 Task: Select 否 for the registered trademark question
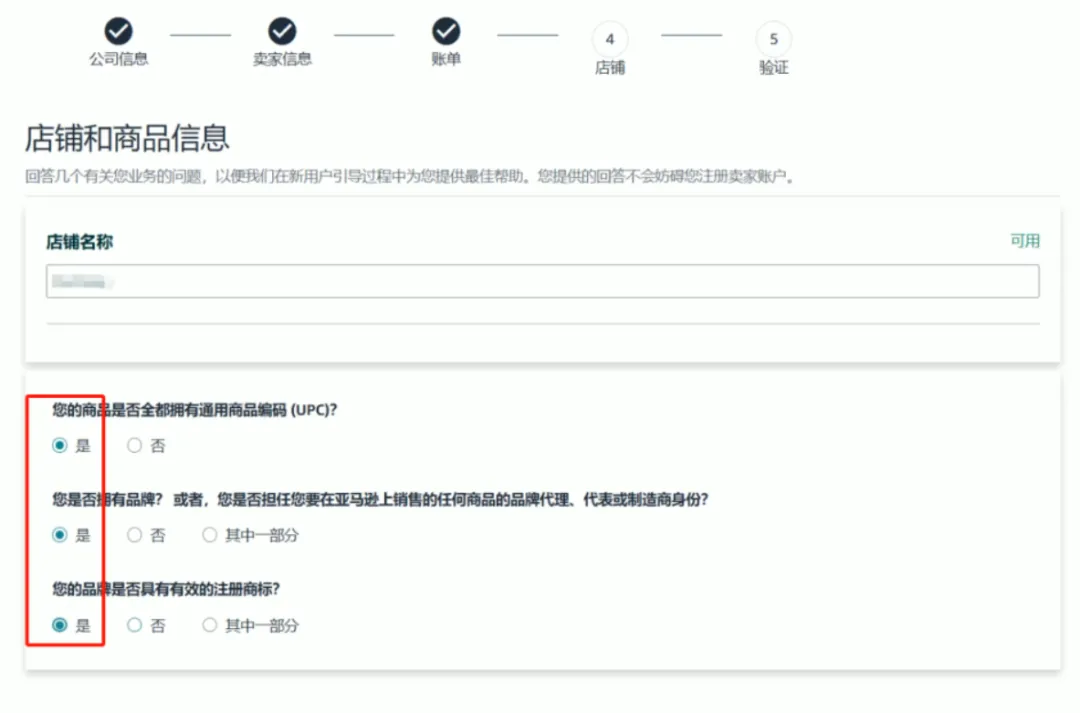pyautogui.click(x=133, y=625)
